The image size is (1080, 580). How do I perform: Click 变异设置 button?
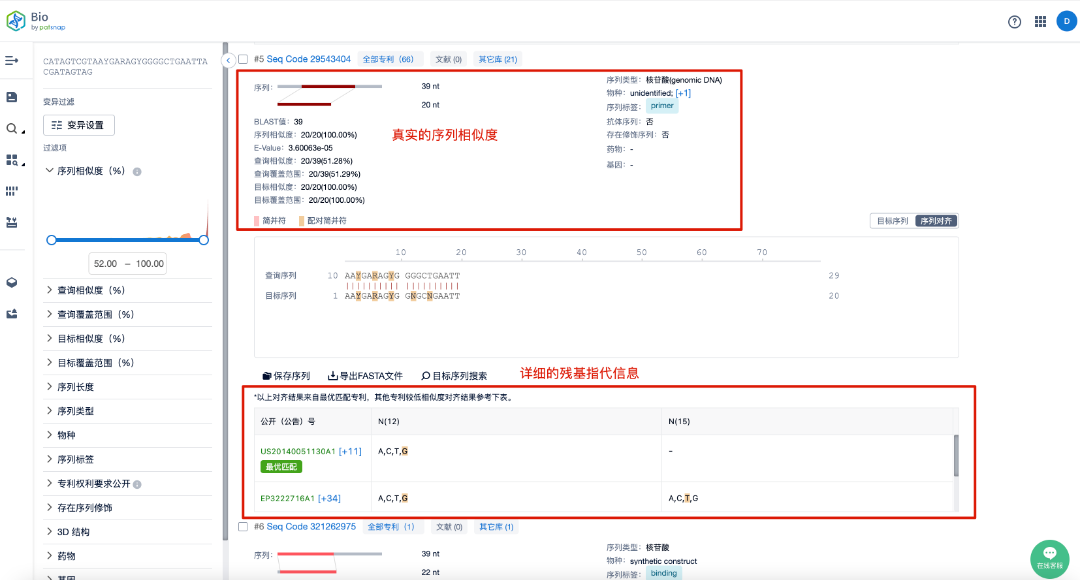point(79,125)
